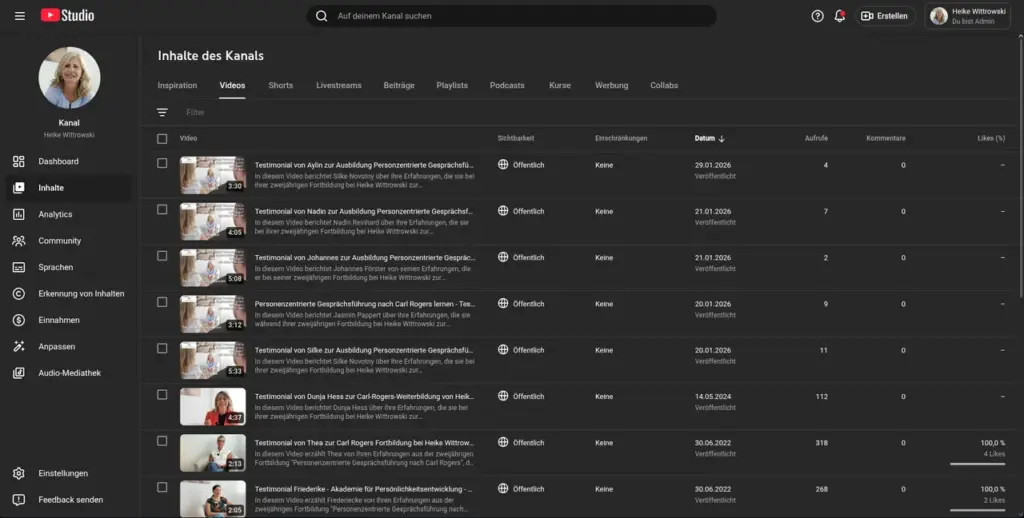
Task: Check the Testimonial Friederike video checkbox
Action: [162, 487]
